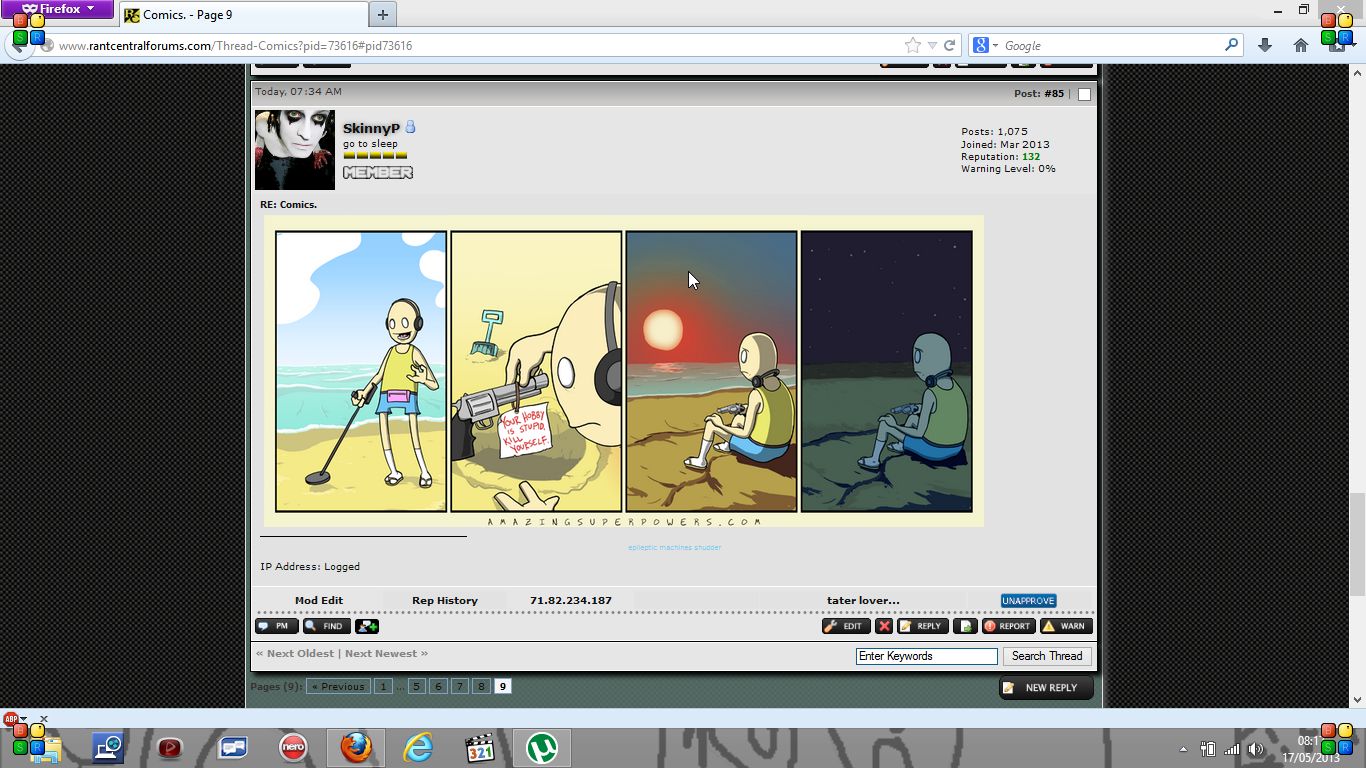
Task: Bookmark this page with the star icon
Action: pyautogui.click(x=912, y=45)
